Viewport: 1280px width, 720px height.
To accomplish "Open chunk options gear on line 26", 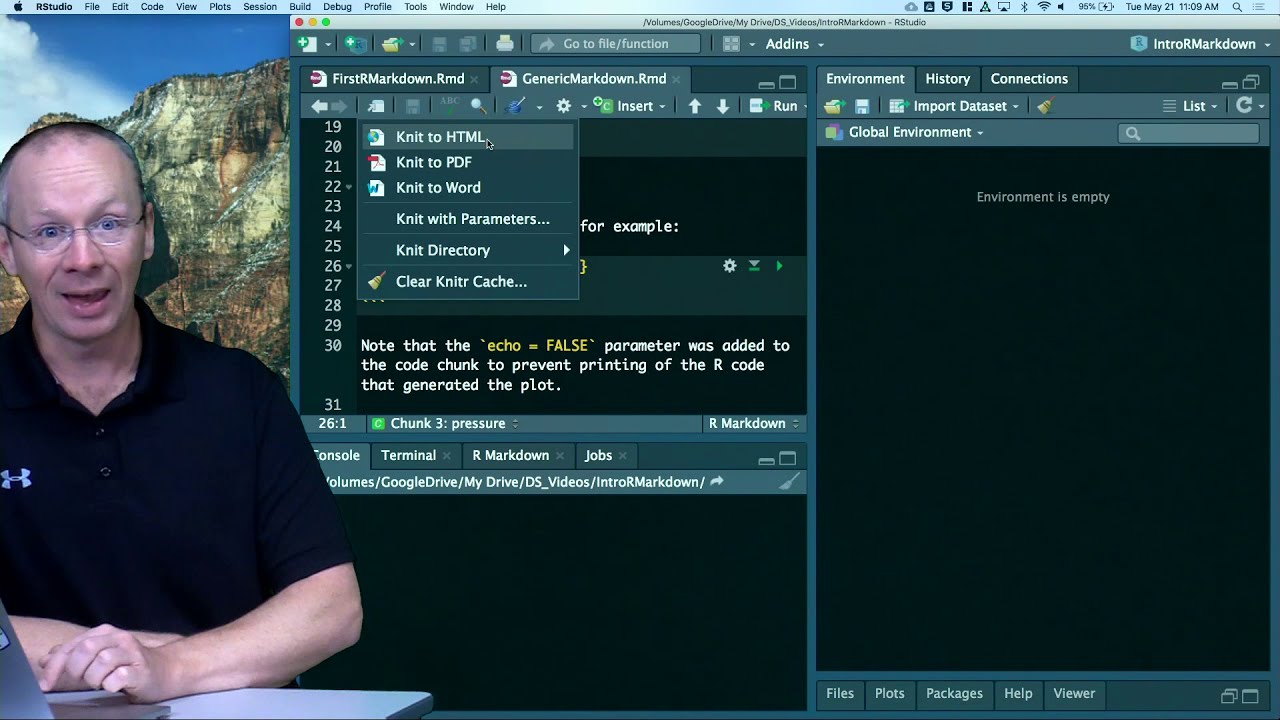I will [730, 266].
